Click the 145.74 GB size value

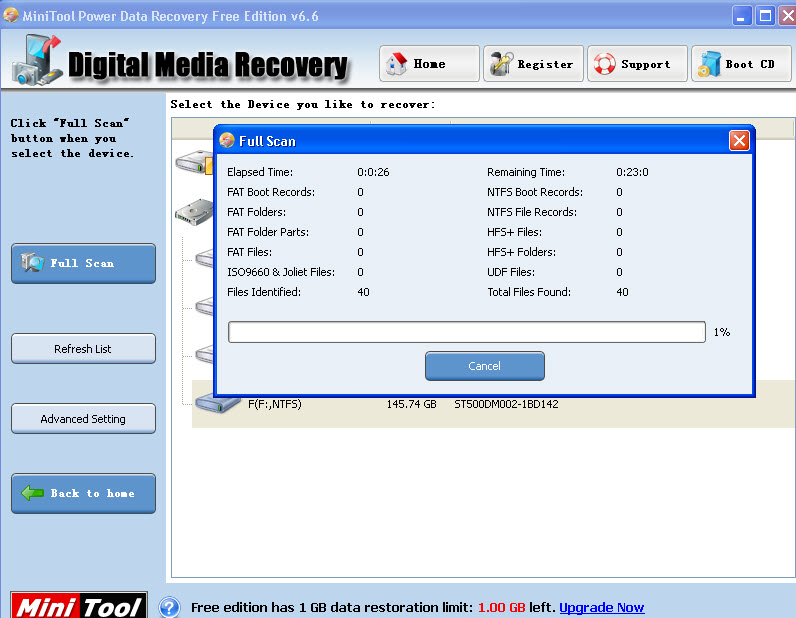pos(412,404)
